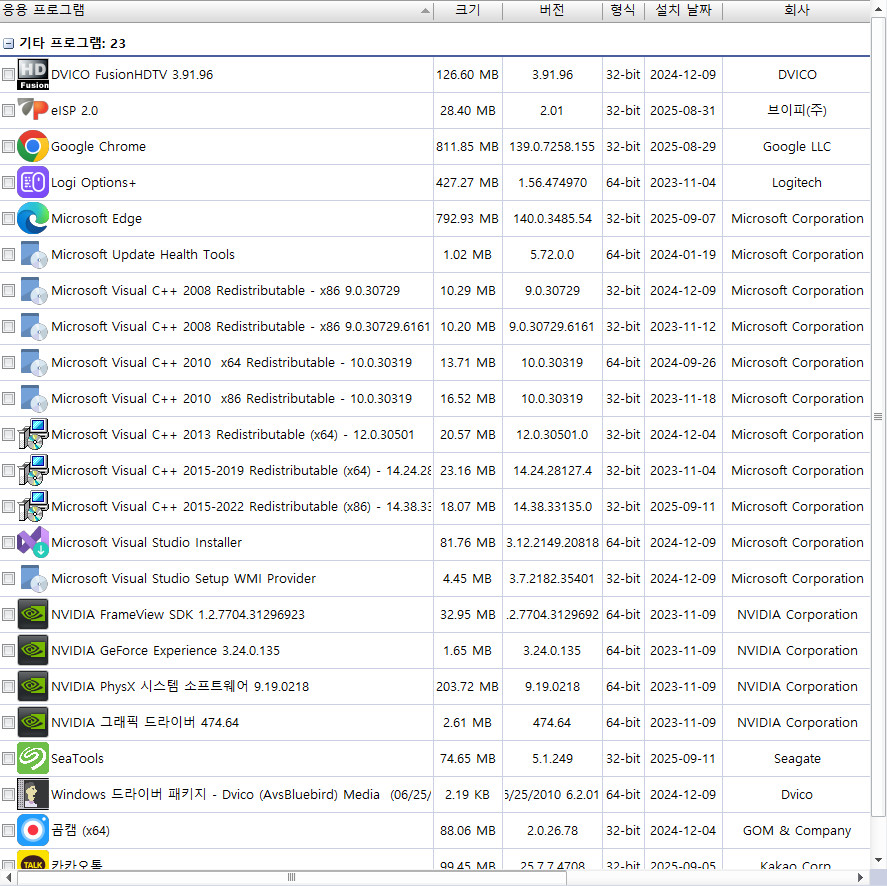Click the NVIDIA GeForce Experience icon
The image size is (887, 886).
(33, 651)
